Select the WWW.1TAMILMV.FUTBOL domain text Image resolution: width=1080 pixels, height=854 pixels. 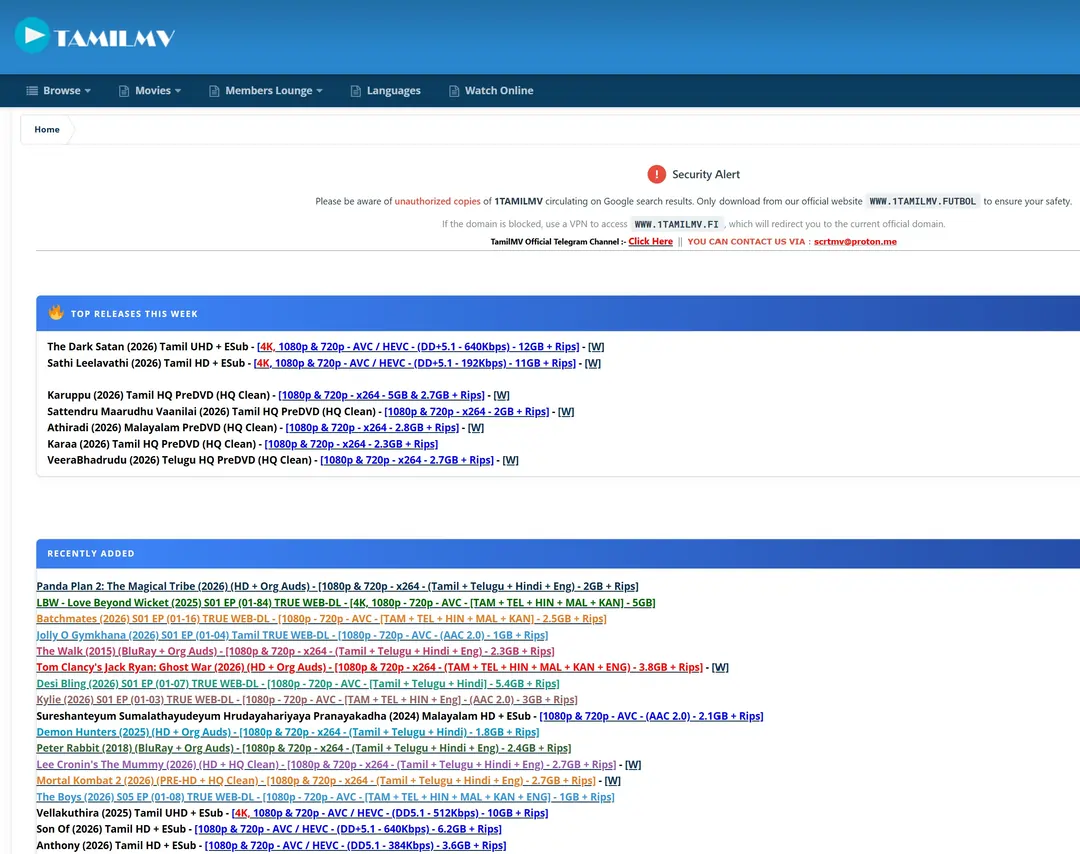pos(922,201)
